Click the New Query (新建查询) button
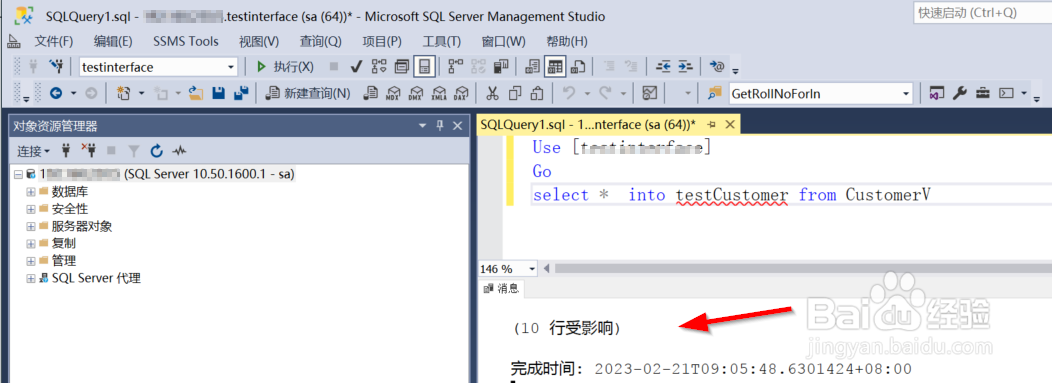 tap(307, 94)
